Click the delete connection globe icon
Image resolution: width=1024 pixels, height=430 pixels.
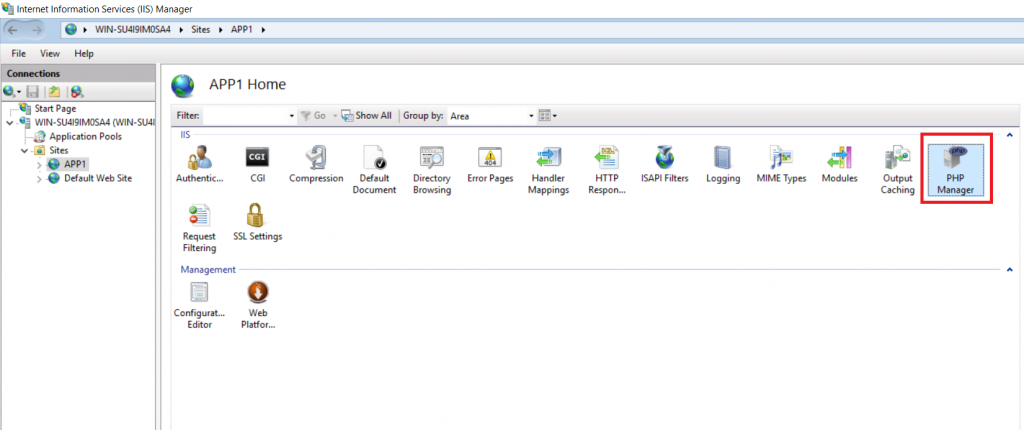coord(77,92)
